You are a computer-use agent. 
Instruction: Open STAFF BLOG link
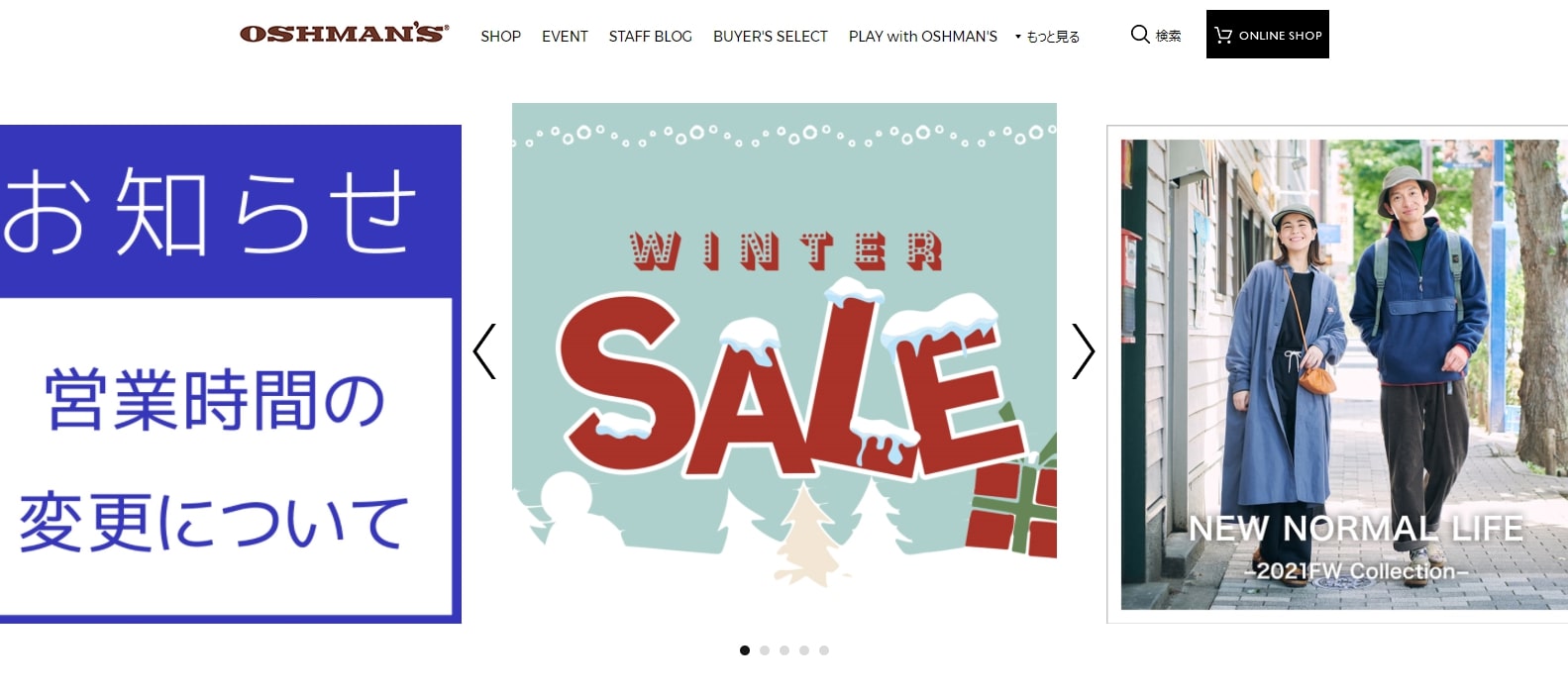pyautogui.click(x=650, y=37)
